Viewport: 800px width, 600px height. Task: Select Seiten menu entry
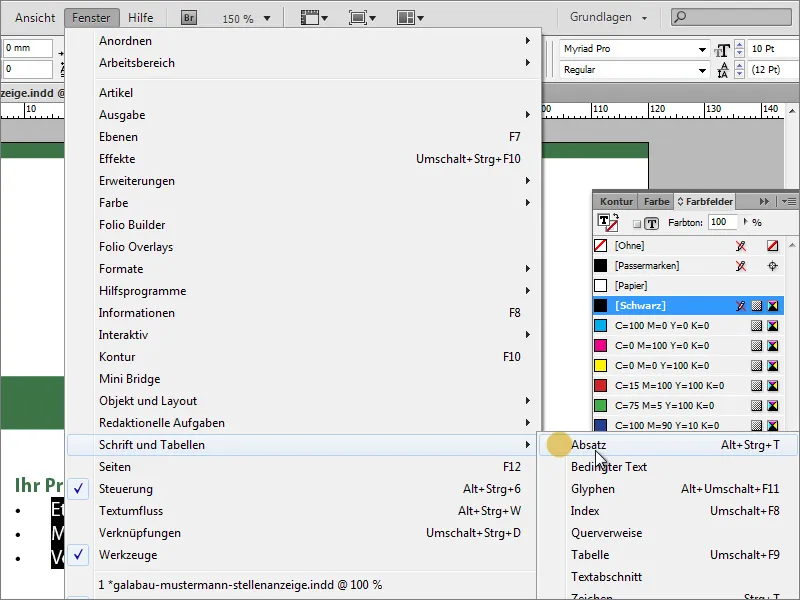[304, 467]
